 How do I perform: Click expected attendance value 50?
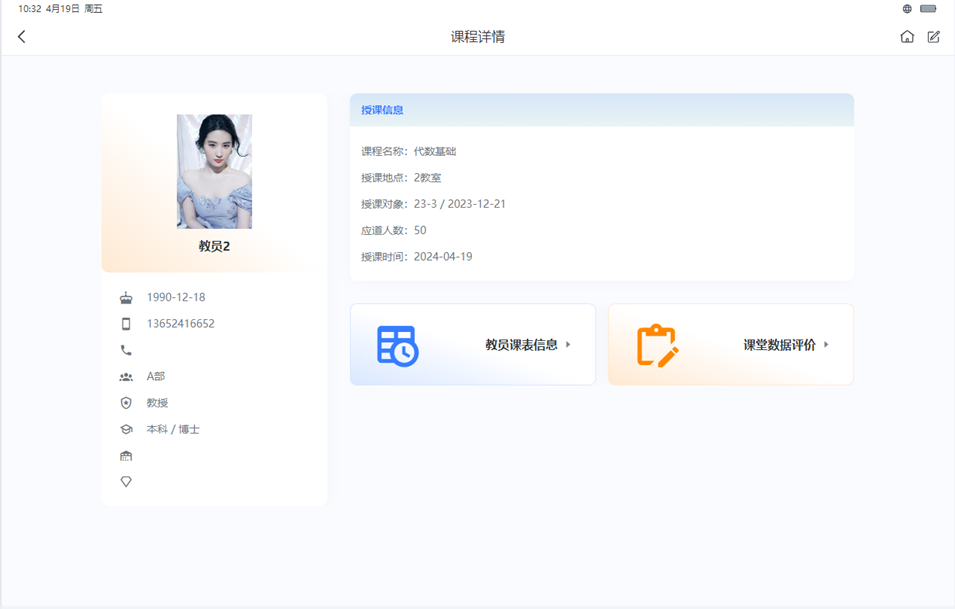coord(420,230)
